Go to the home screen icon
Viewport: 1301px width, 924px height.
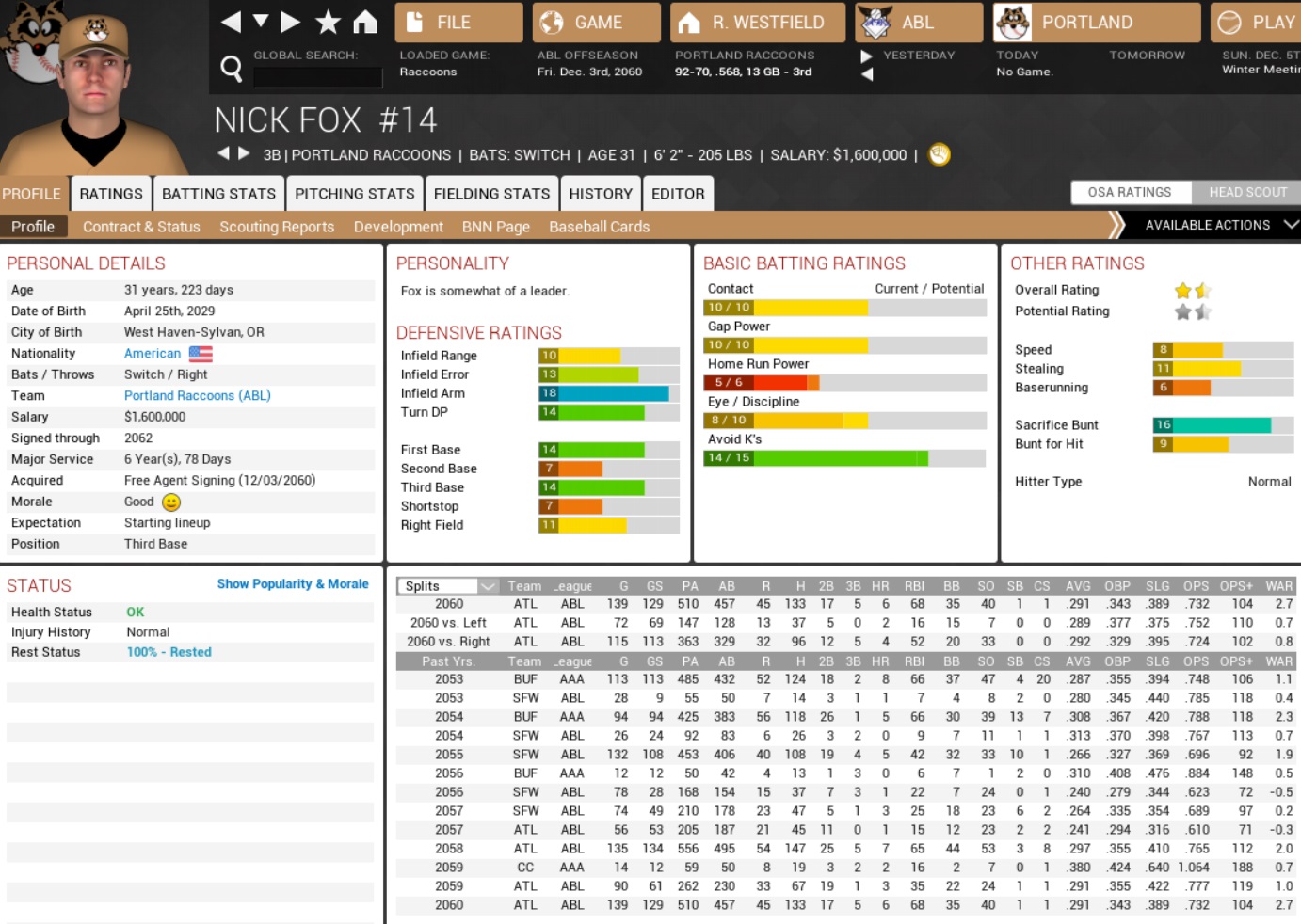tap(365, 22)
